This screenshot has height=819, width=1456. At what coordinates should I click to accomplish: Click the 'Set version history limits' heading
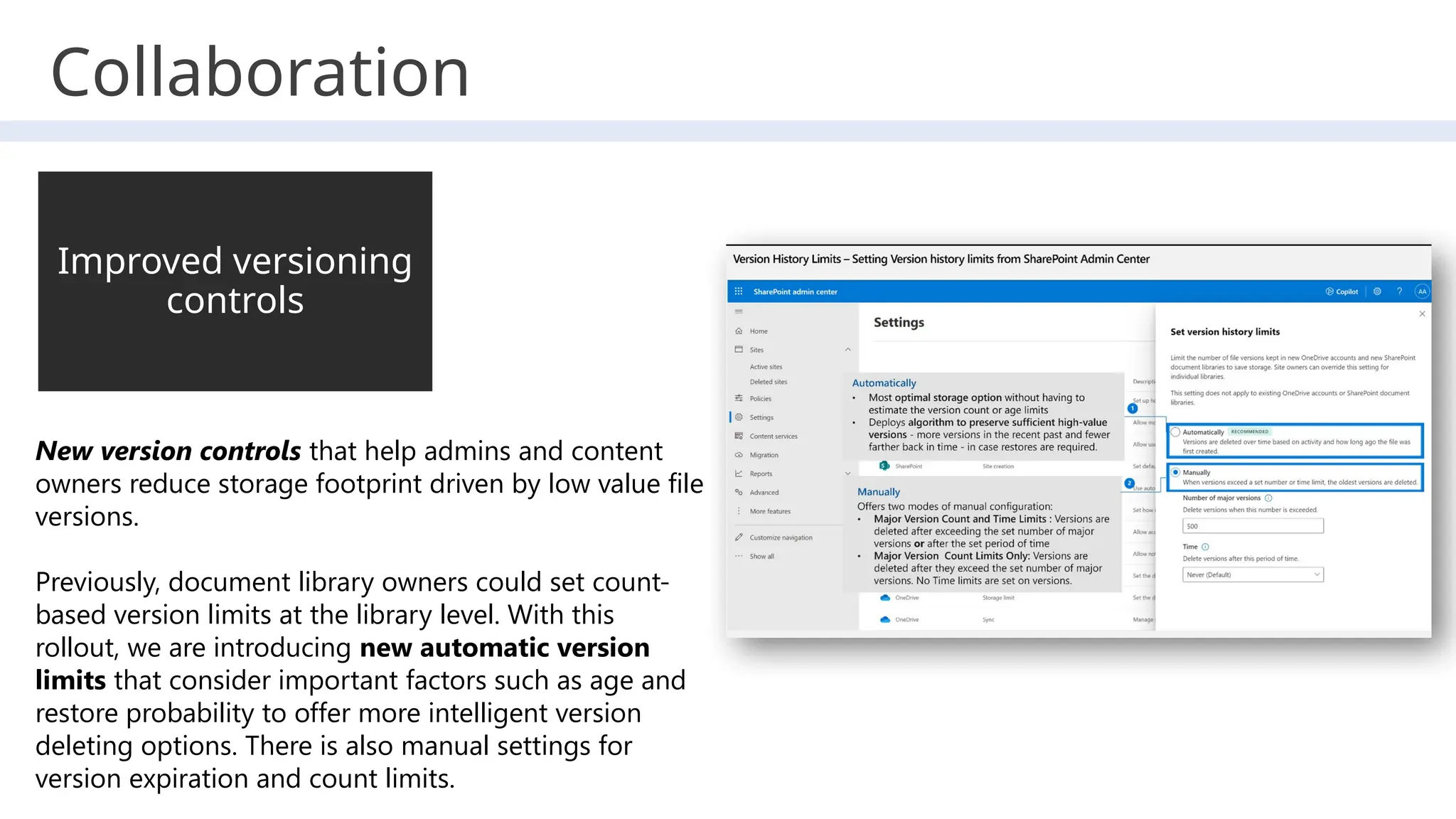click(1225, 331)
